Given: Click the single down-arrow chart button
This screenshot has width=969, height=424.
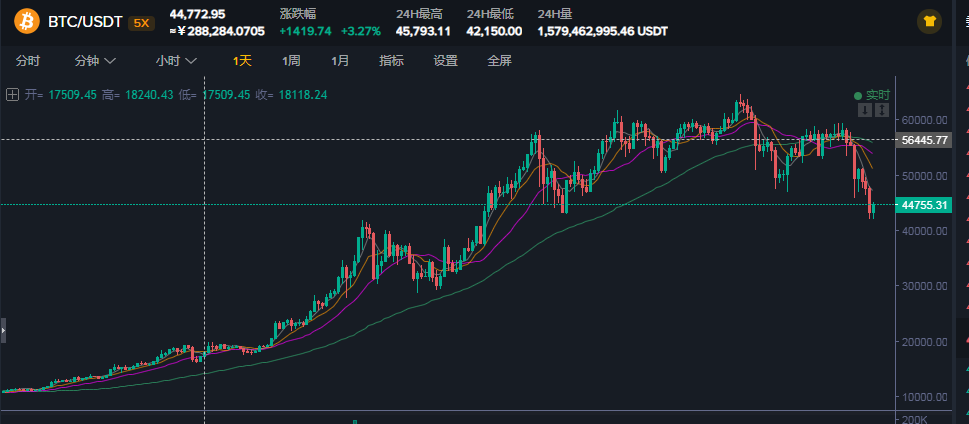Looking at the screenshot, I should coord(865,110).
